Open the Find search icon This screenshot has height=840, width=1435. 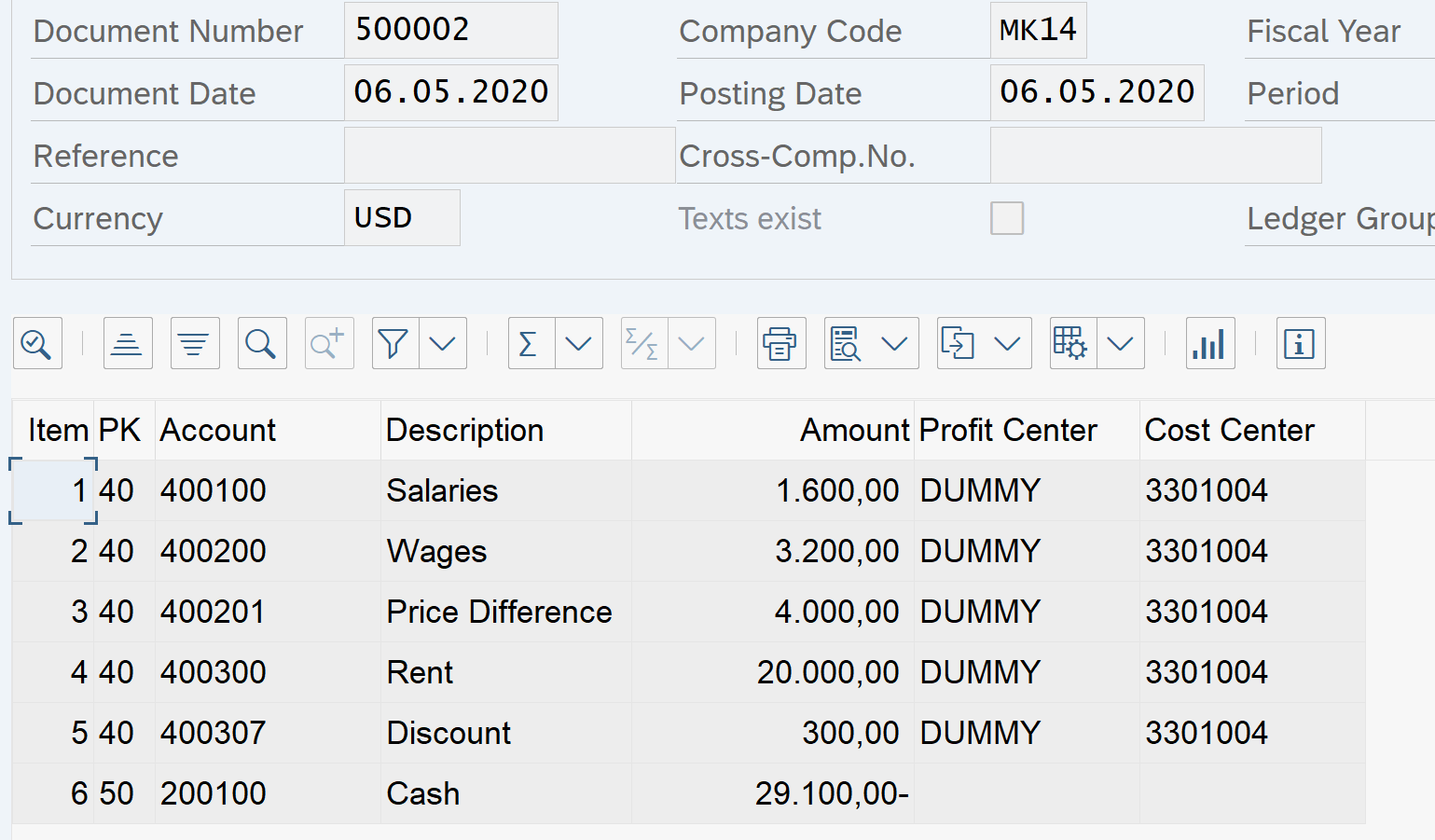(262, 344)
